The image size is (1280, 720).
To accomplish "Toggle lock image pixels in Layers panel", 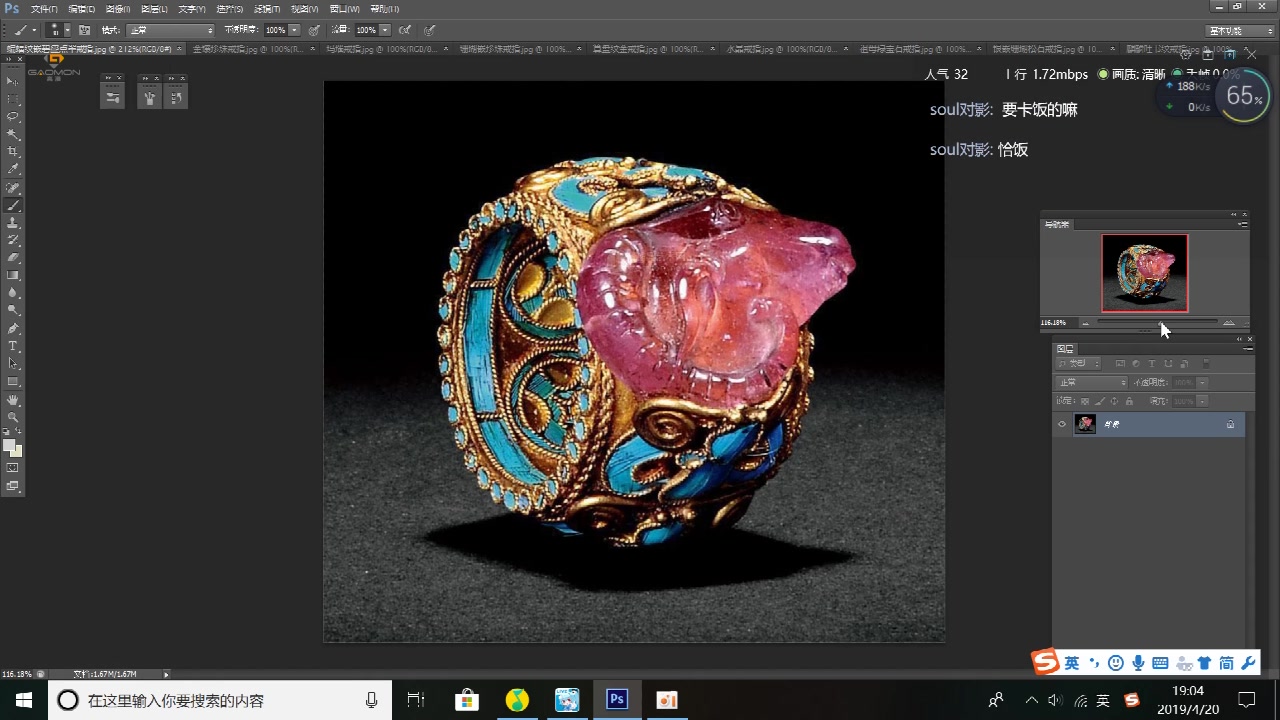I will tap(1100, 401).
